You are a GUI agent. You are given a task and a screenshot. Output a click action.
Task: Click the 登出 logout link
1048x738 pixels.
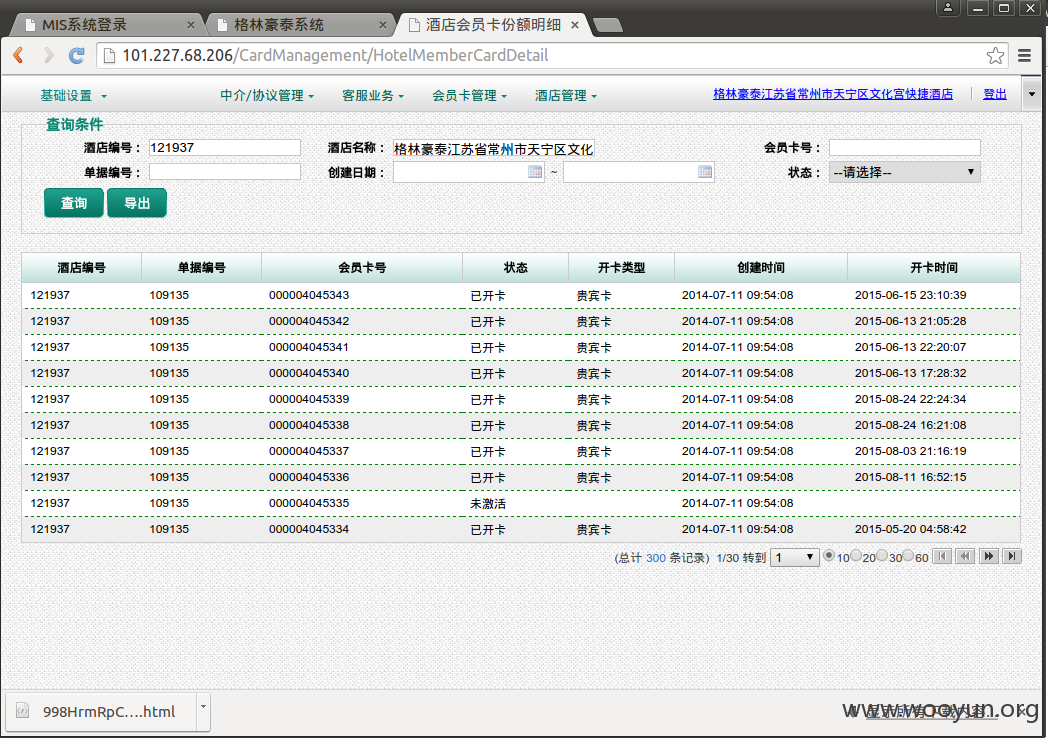[x=995, y=94]
